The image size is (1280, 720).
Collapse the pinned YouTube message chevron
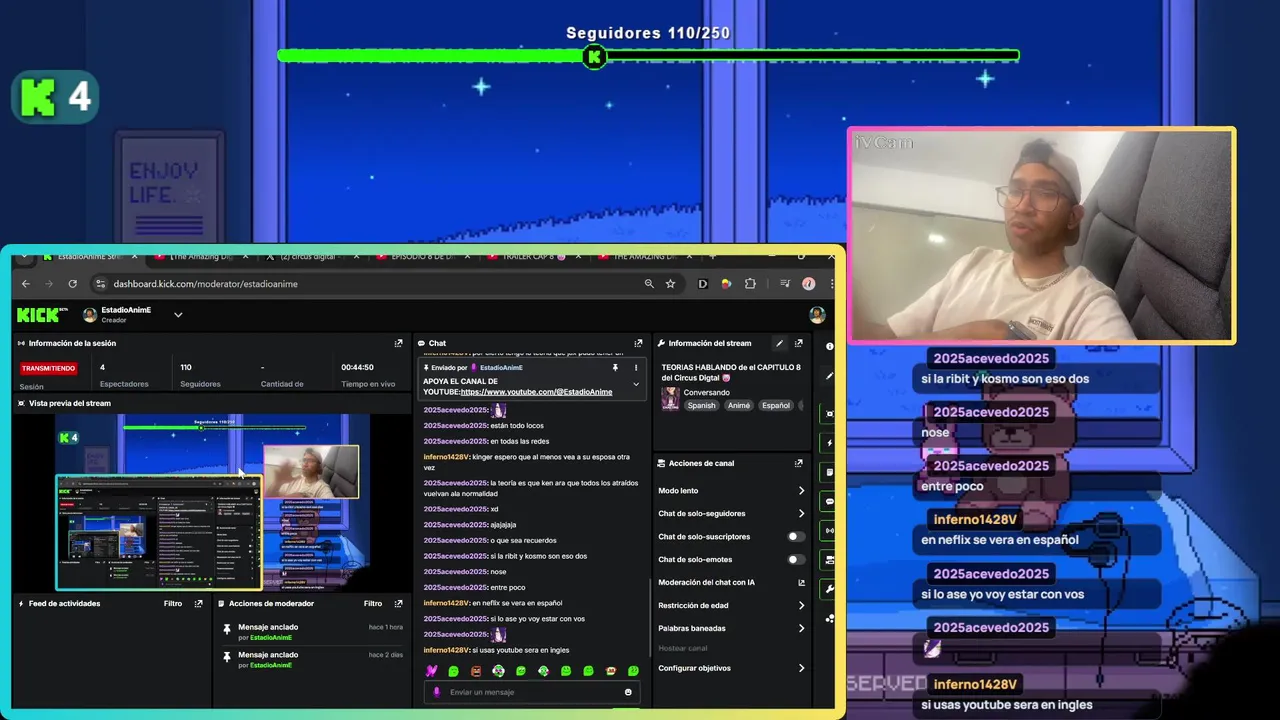tap(635, 384)
